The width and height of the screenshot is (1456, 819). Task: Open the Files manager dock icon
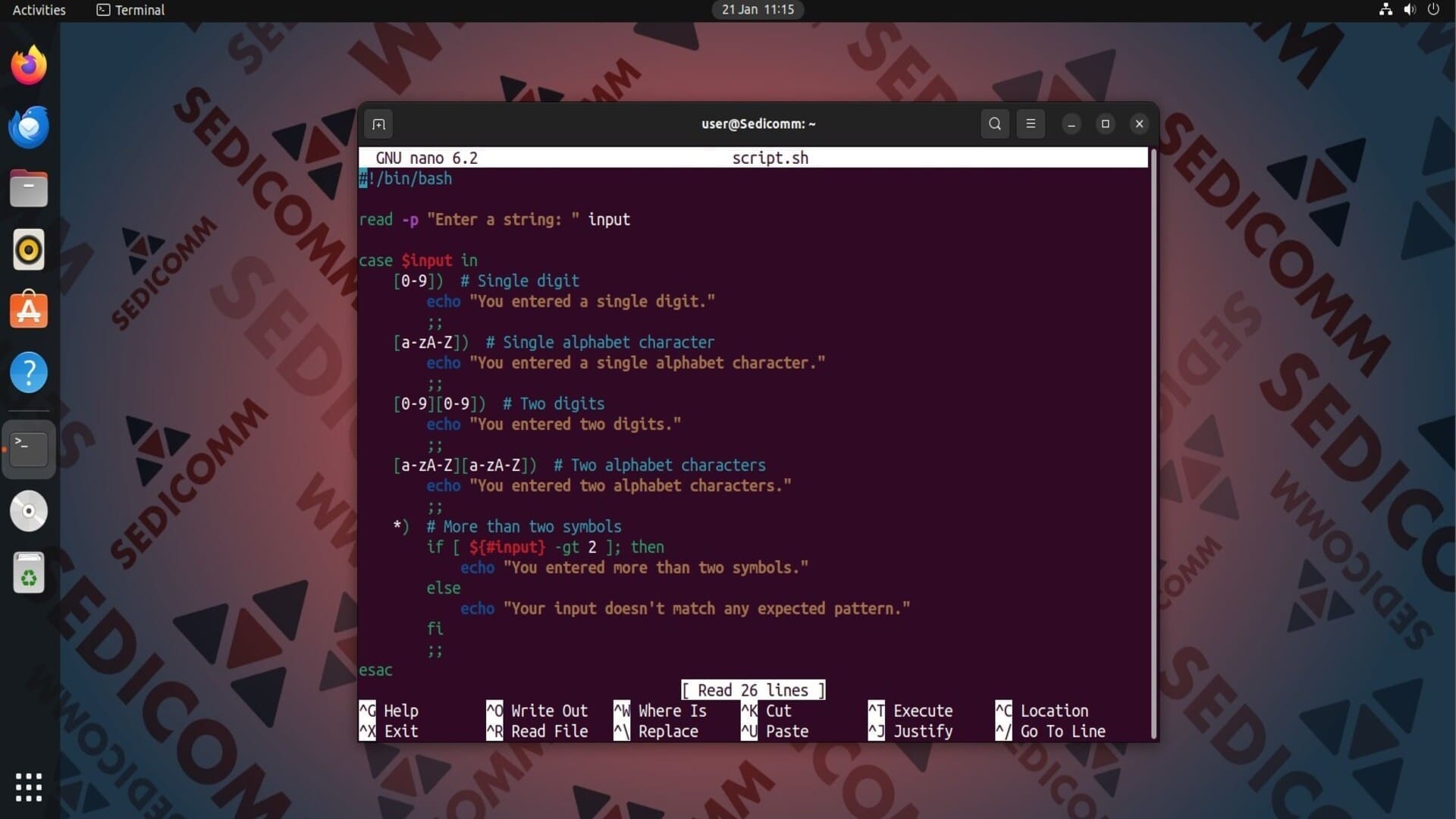(29, 188)
